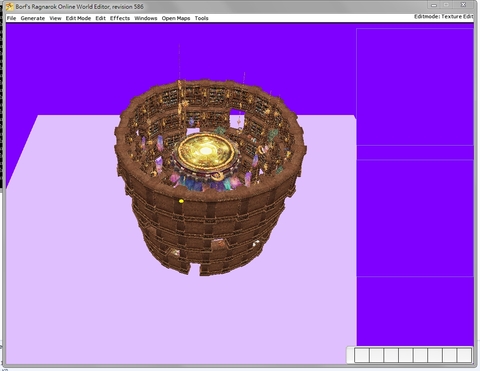The image size is (480, 371).
Task: Expand the Effects menu
Action: pyautogui.click(x=120, y=18)
